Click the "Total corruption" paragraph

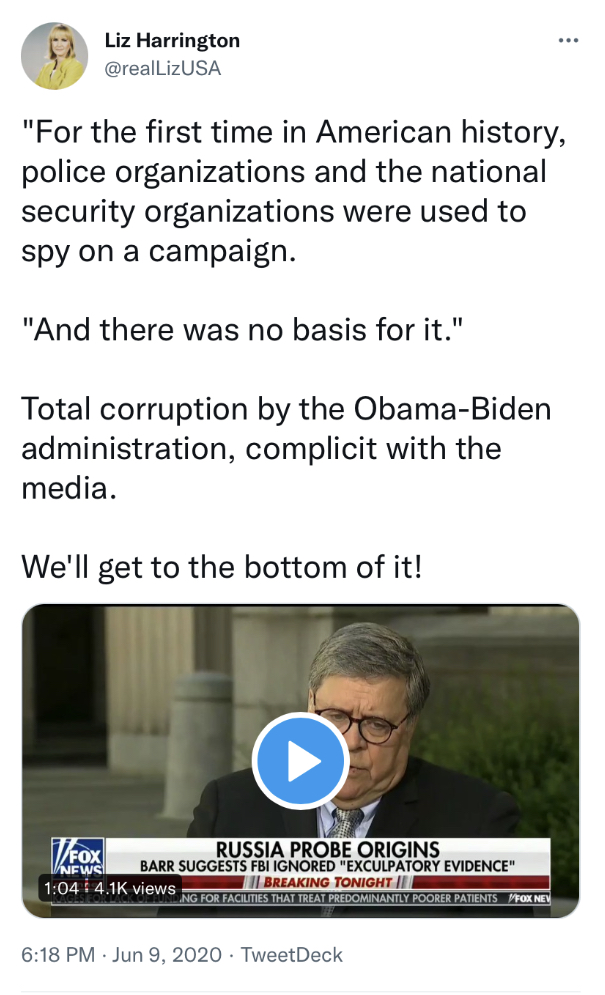pyautogui.click(x=286, y=448)
